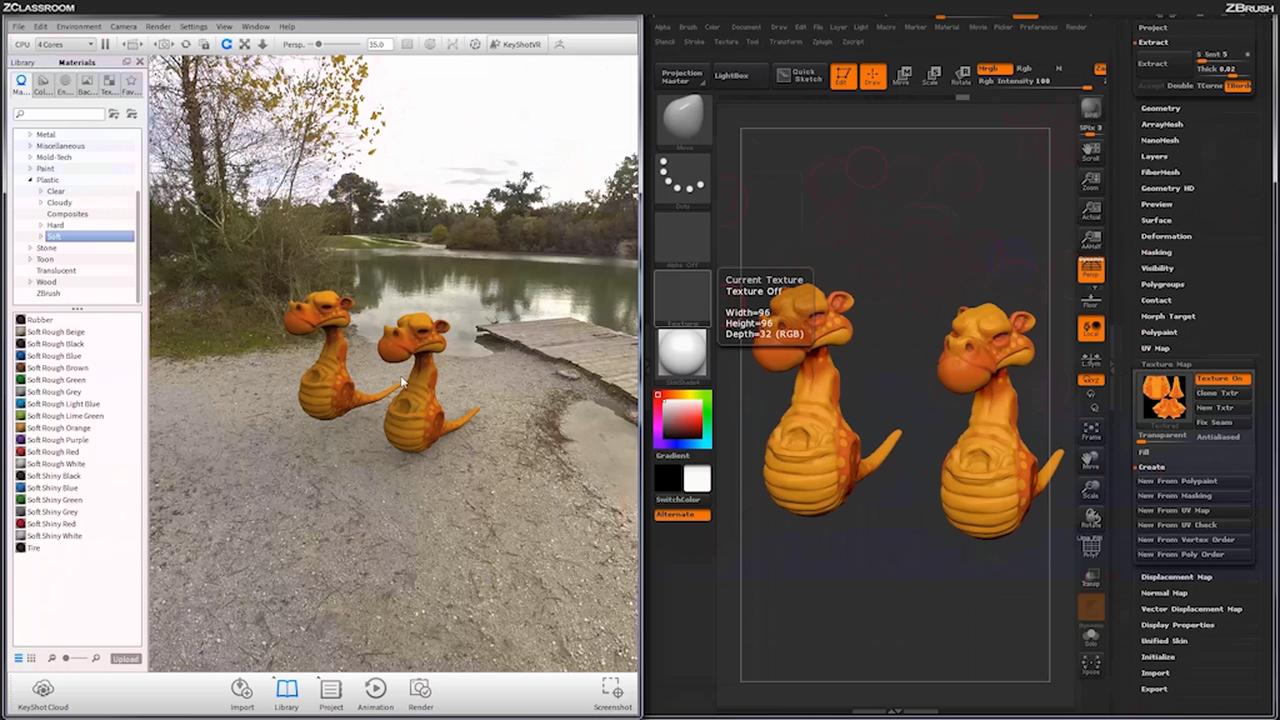Activate ZBrush Edit mode button

click(x=843, y=76)
